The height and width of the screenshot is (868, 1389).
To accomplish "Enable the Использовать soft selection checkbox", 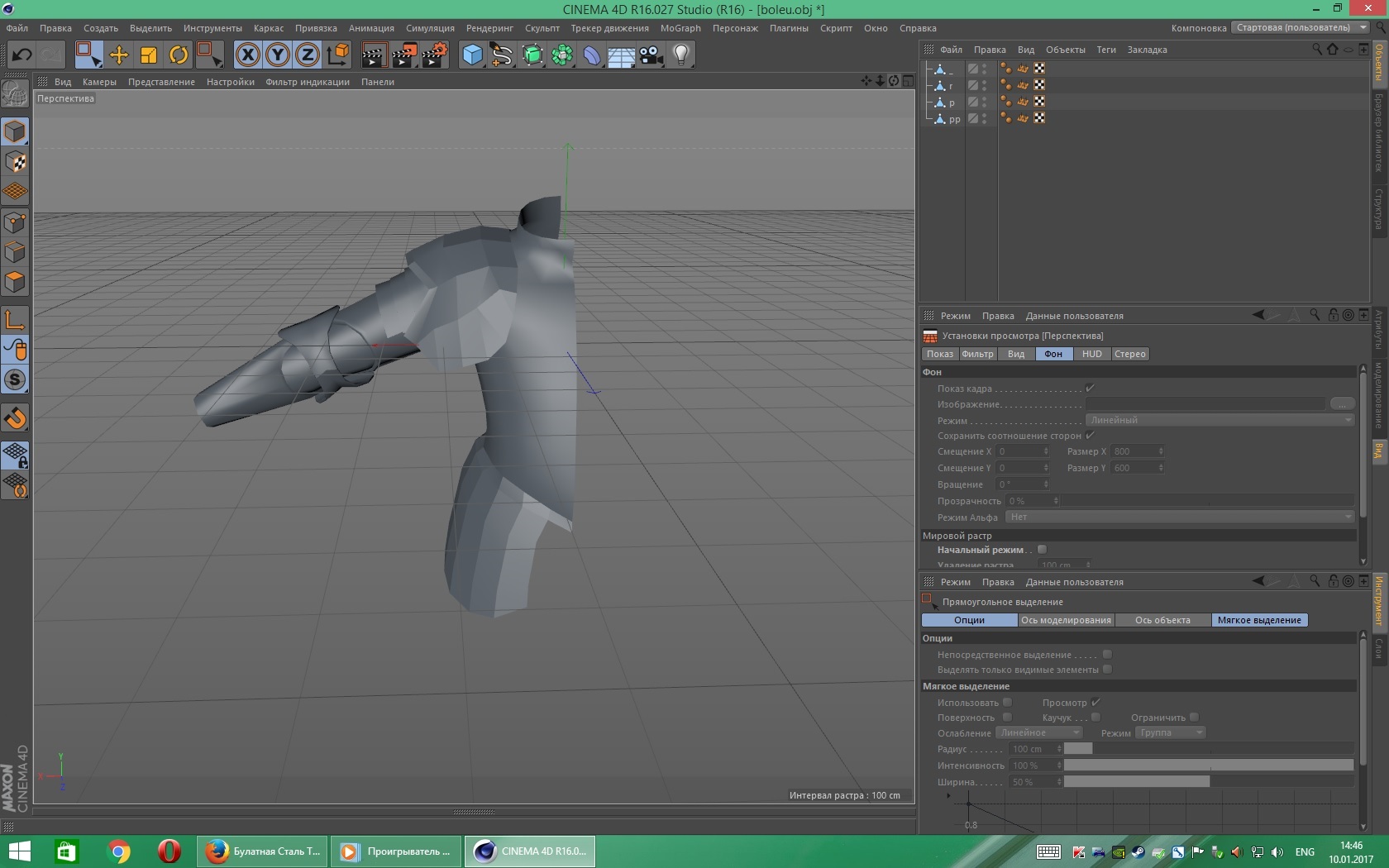I will click(x=1007, y=702).
